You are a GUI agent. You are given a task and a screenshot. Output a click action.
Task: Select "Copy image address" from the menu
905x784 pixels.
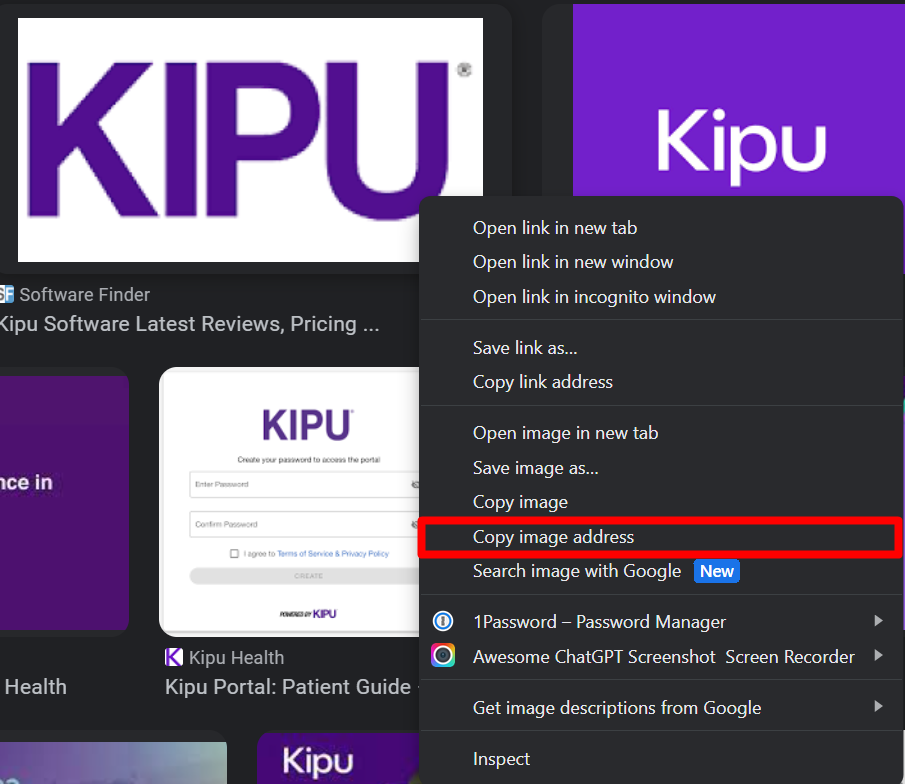click(x=553, y=538)
